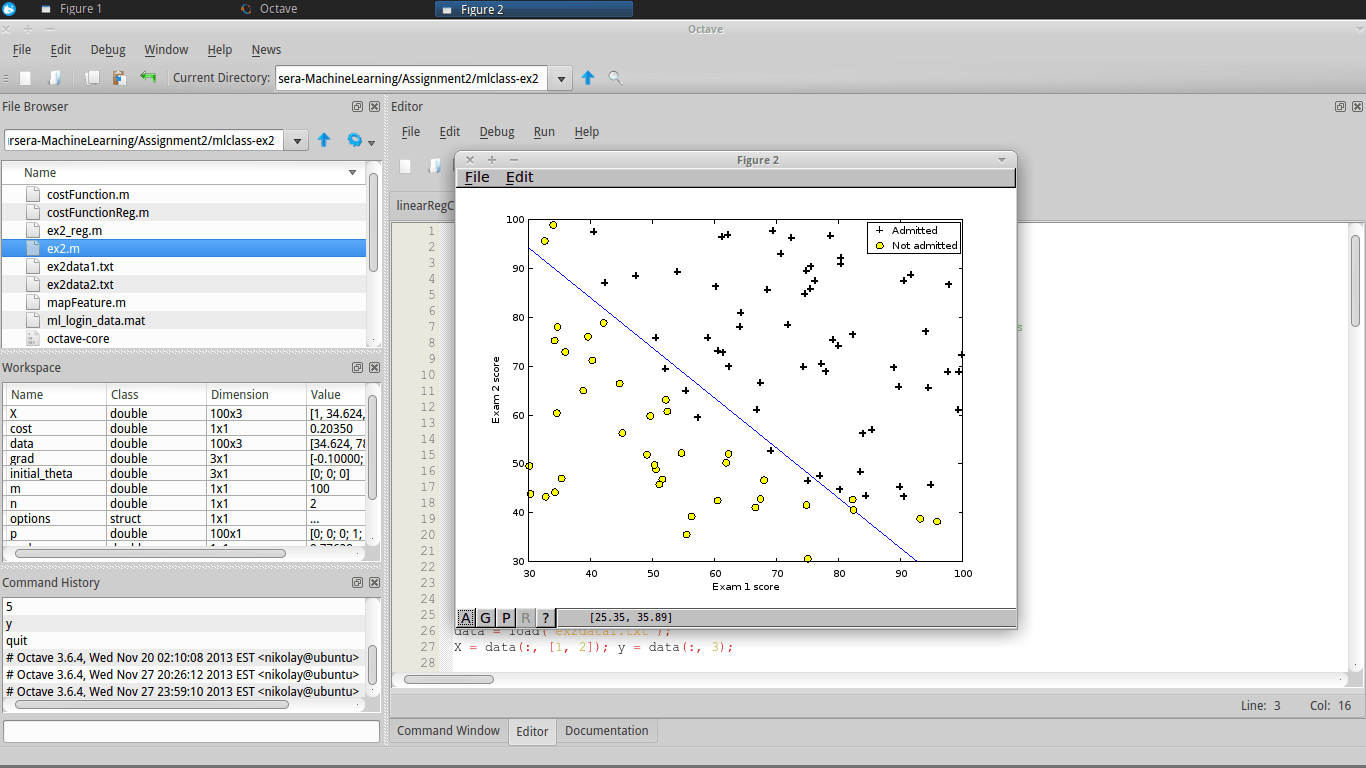The width and height of the screenshot is (1366, 768).
Task: Close the Editor panel
Action: tap(1357, 106)
